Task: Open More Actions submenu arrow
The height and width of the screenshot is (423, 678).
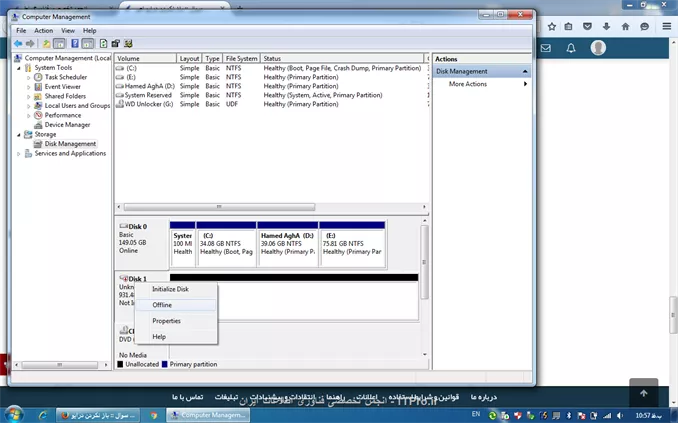Action: coord(525,84)
